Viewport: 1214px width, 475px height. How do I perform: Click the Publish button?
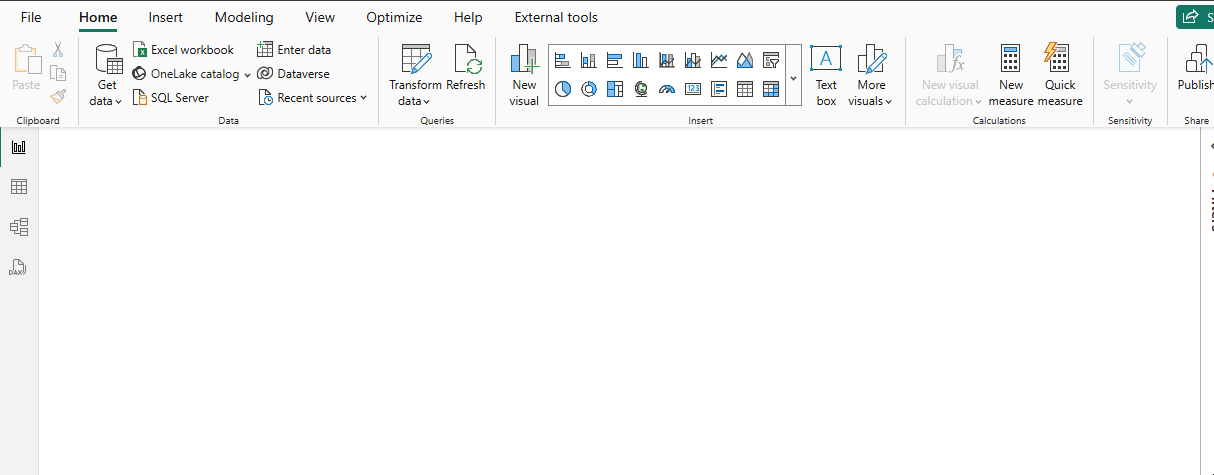(1195, 68)
